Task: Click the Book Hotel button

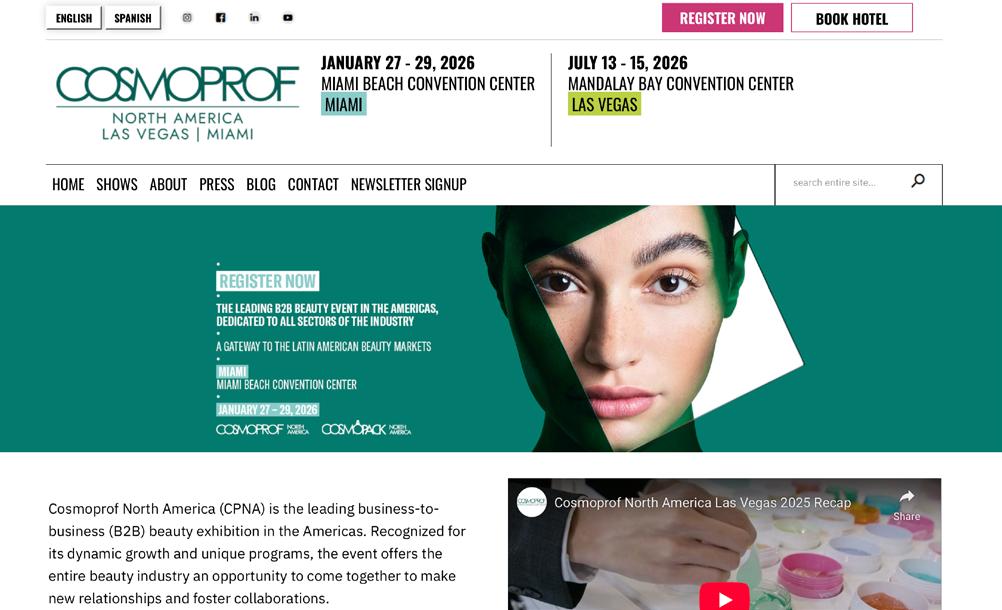Action: point(852,18)
